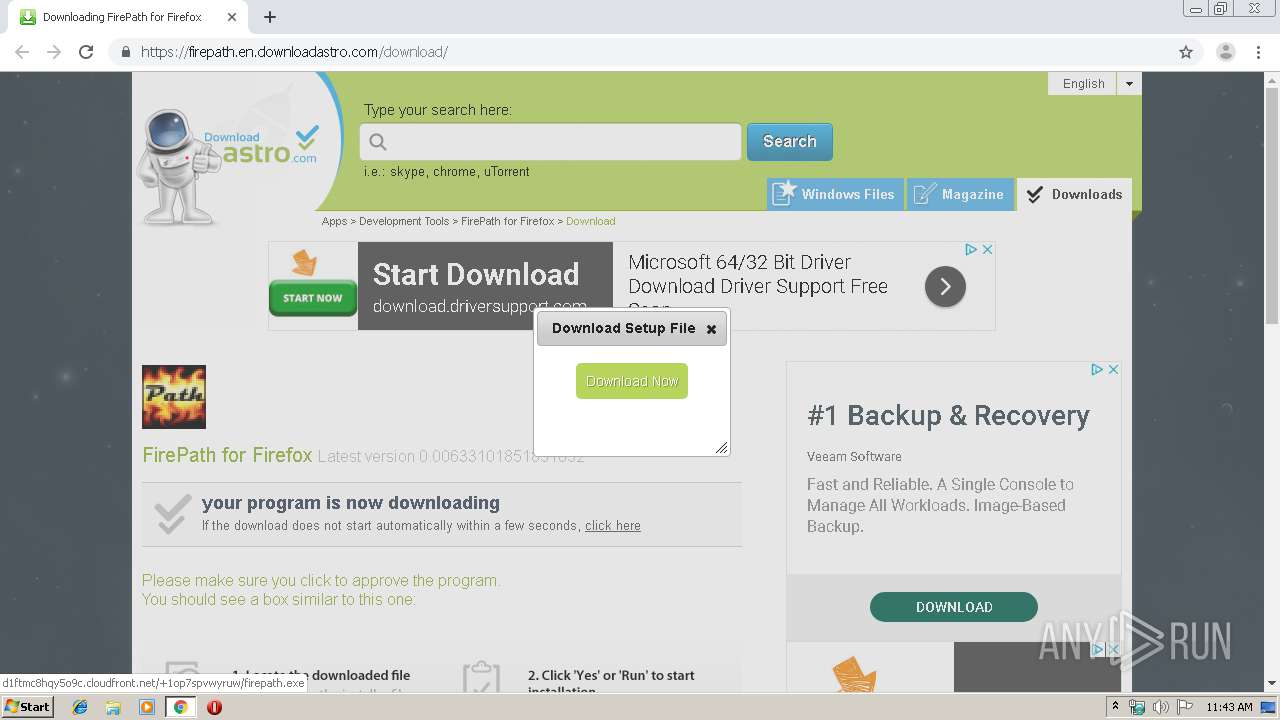Screen dimensions: 1280x720
Task: Click '#1 Backup & Recovery' ad headline
Action: 948,416
